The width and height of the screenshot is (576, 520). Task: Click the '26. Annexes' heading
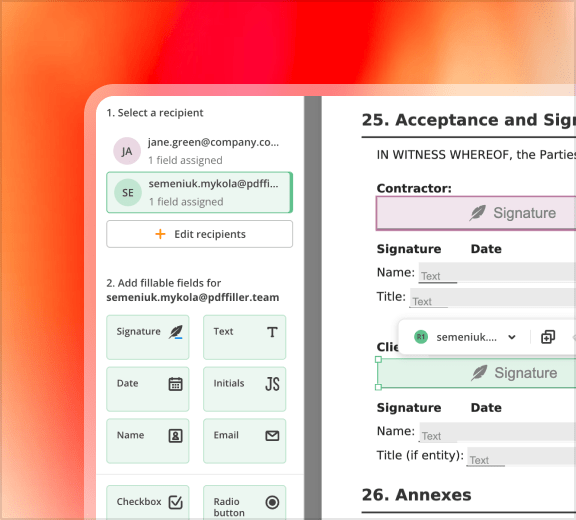416,495
